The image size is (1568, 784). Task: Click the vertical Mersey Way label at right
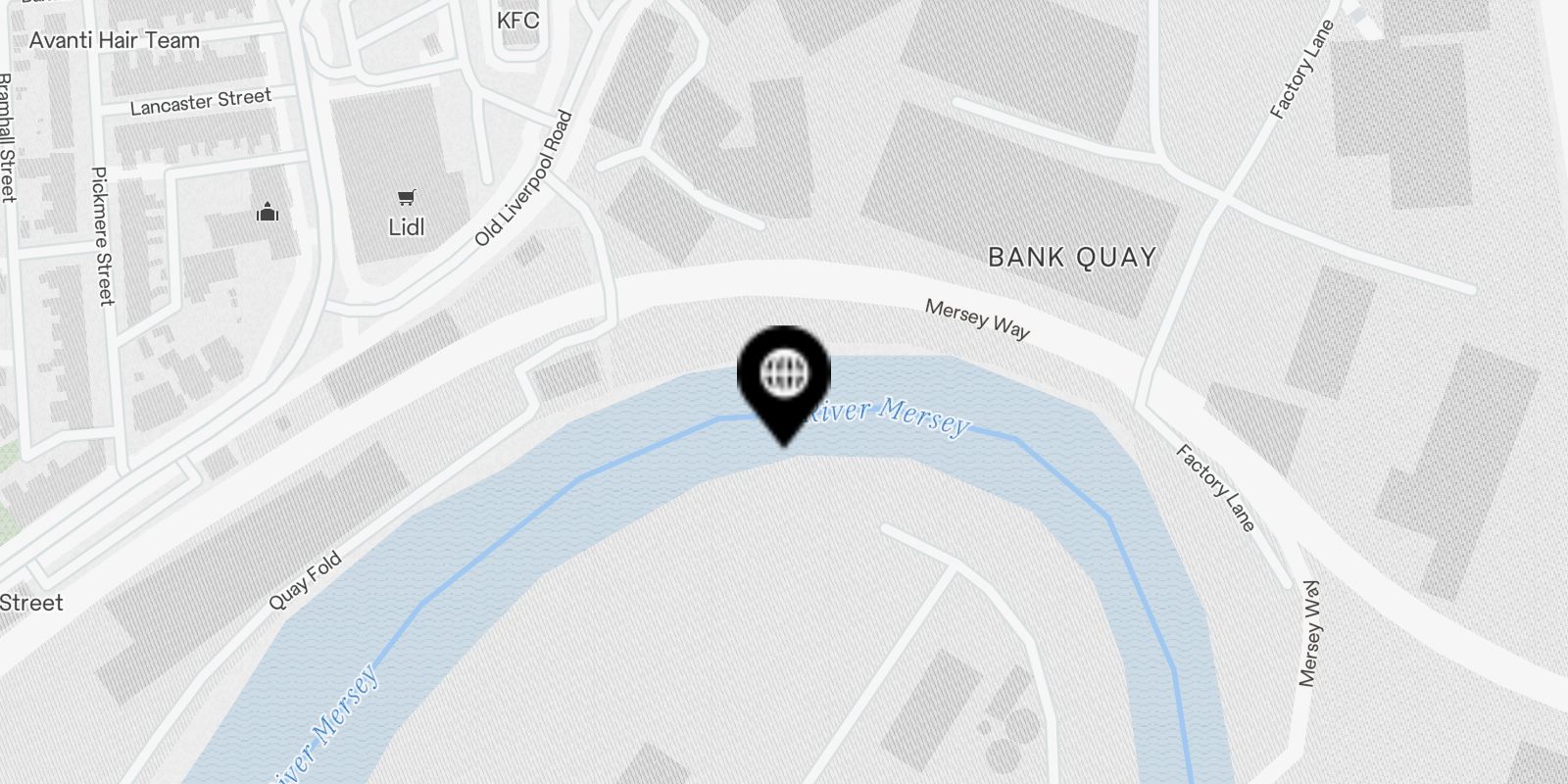coord(1310,633)
